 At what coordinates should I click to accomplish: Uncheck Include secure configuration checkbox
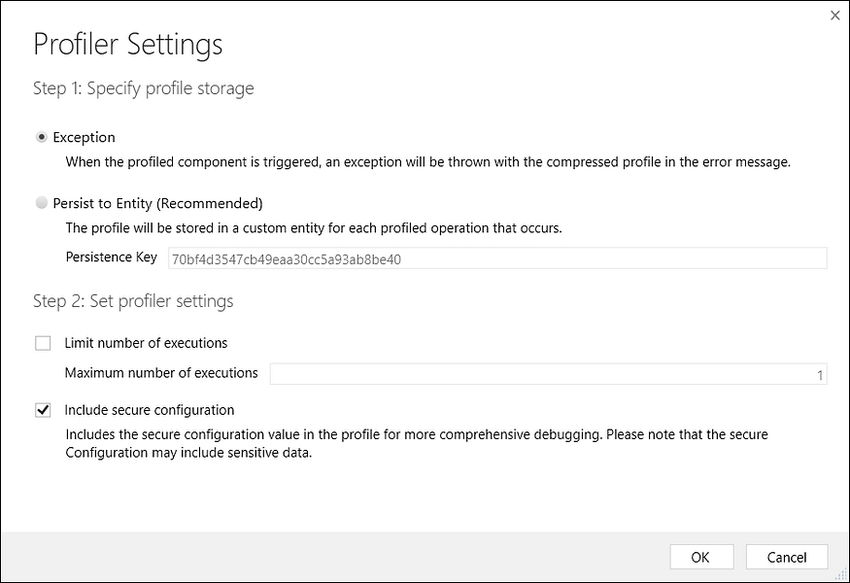43,410
